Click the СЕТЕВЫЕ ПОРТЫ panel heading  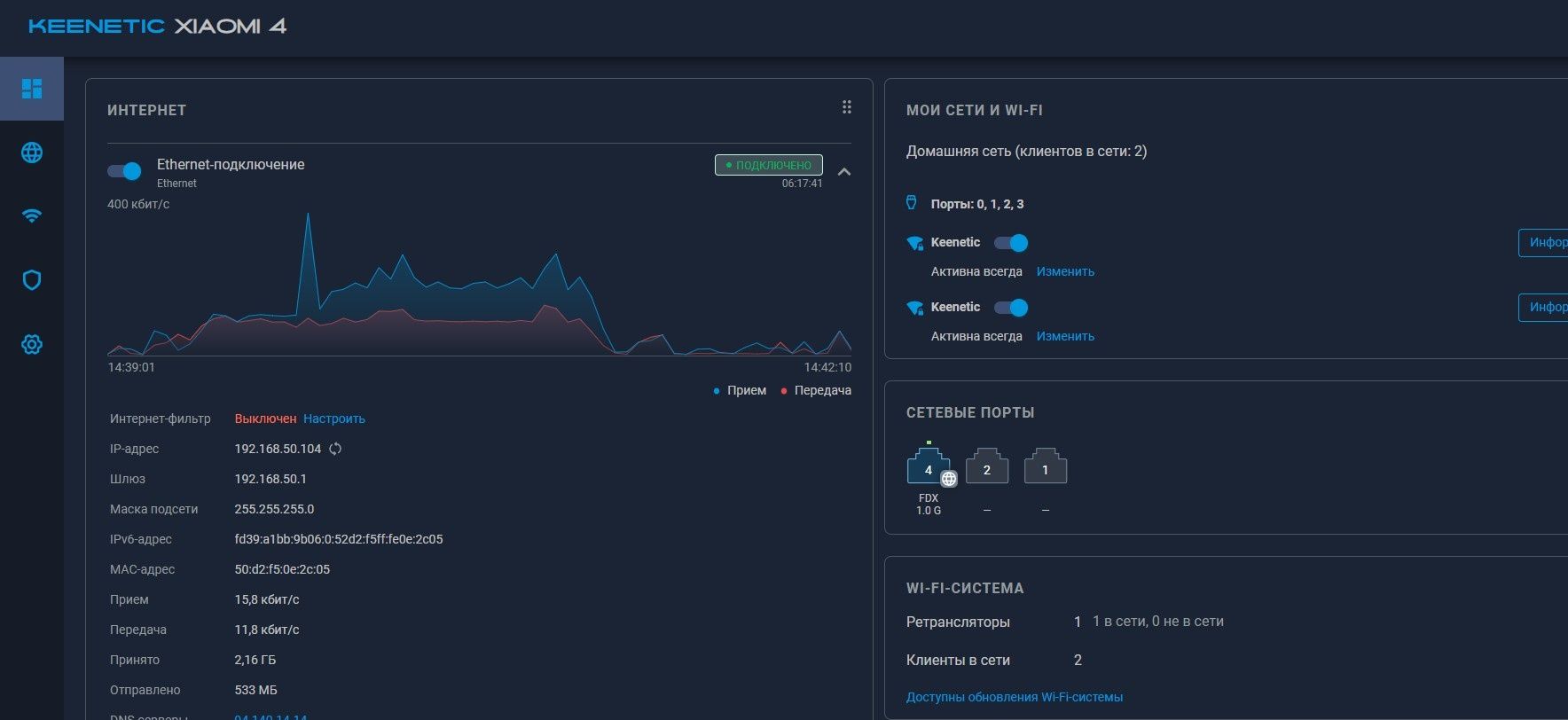970,412
